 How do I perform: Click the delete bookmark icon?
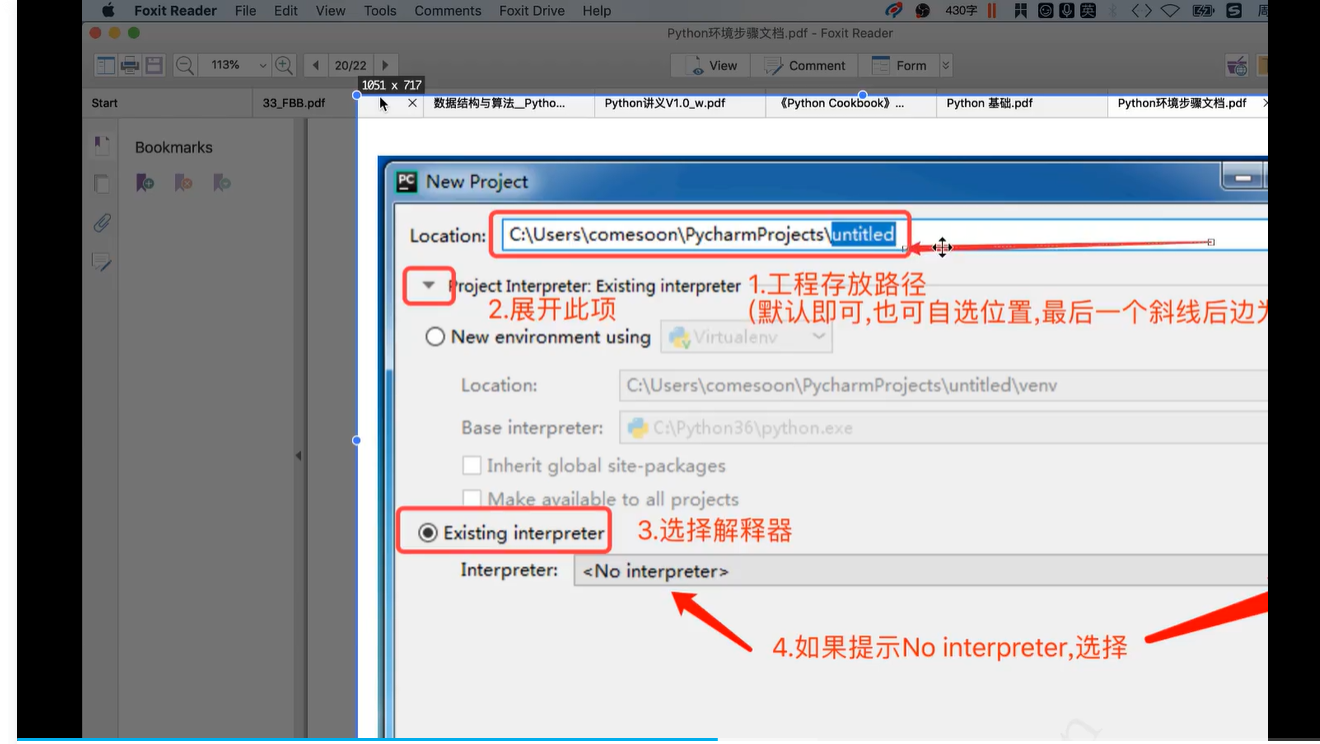pyautogui.click(x=183, y=183)
